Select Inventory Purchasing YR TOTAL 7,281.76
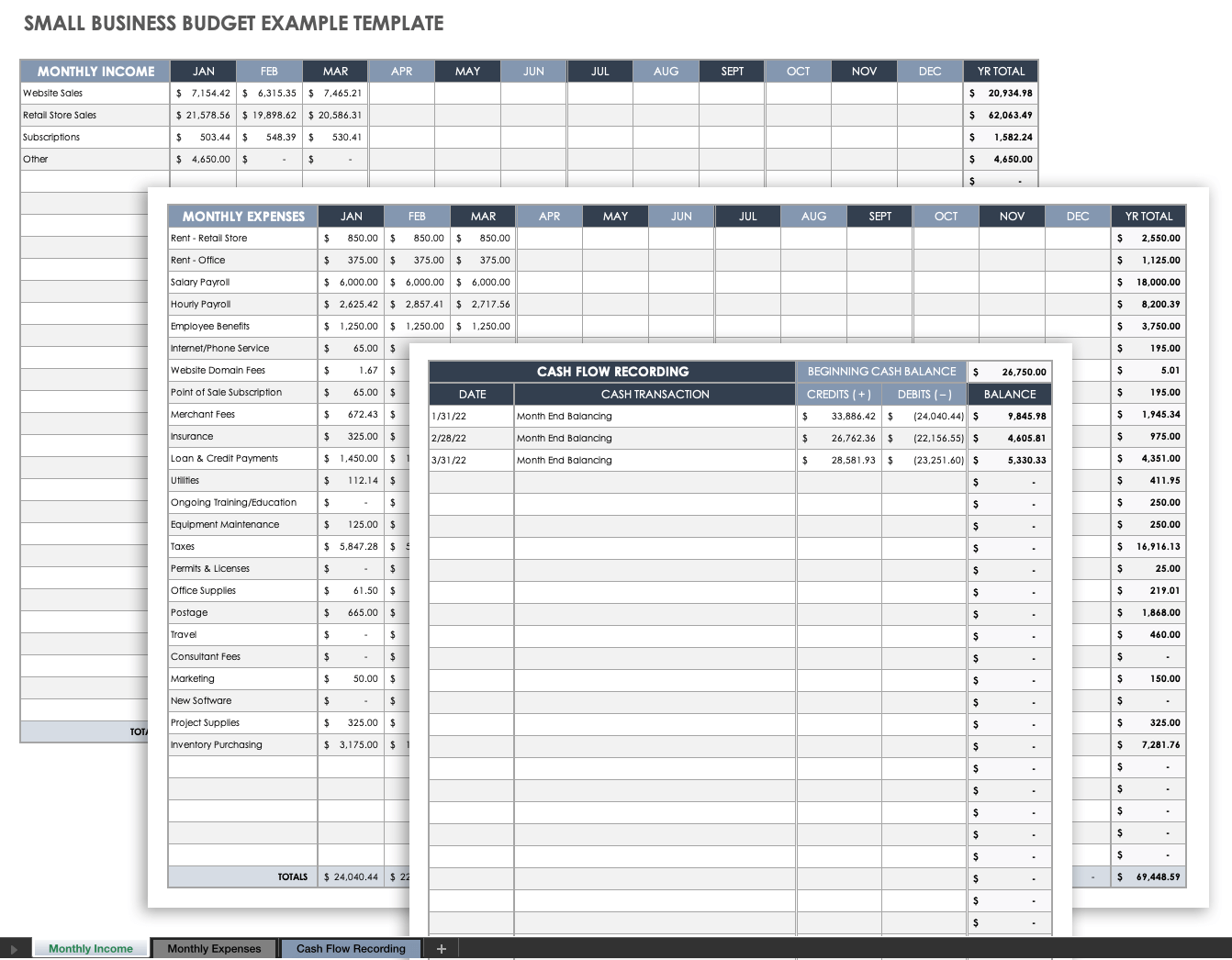The height and width of the screenshot is (960, 1232). pos(1148,744)
